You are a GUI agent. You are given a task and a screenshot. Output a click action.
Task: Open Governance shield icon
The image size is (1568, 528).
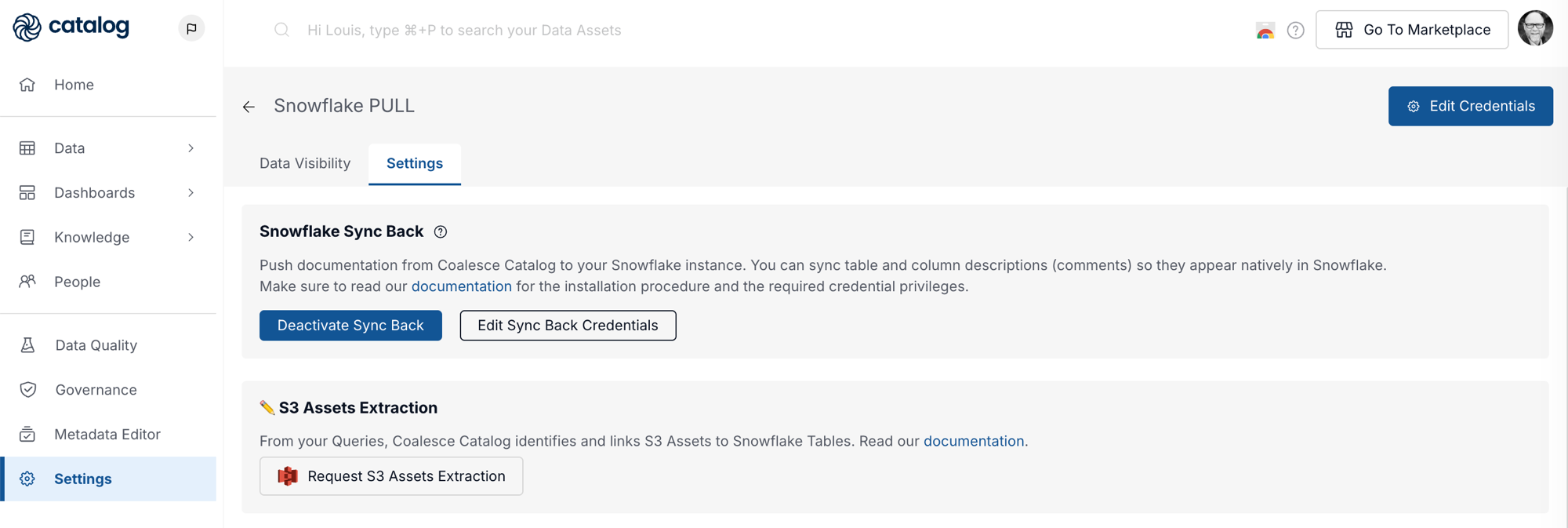pos(27,390)
